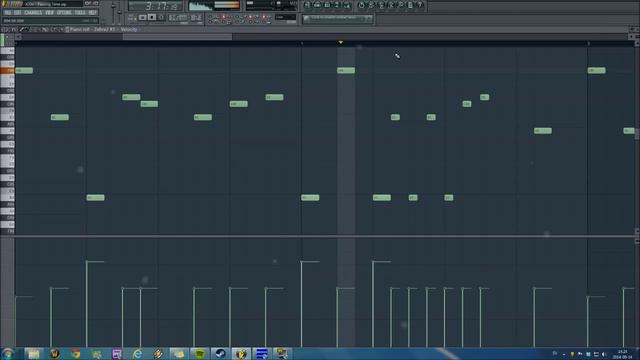Select the pencil draw tool in piano roll

(x=22, y=29)
